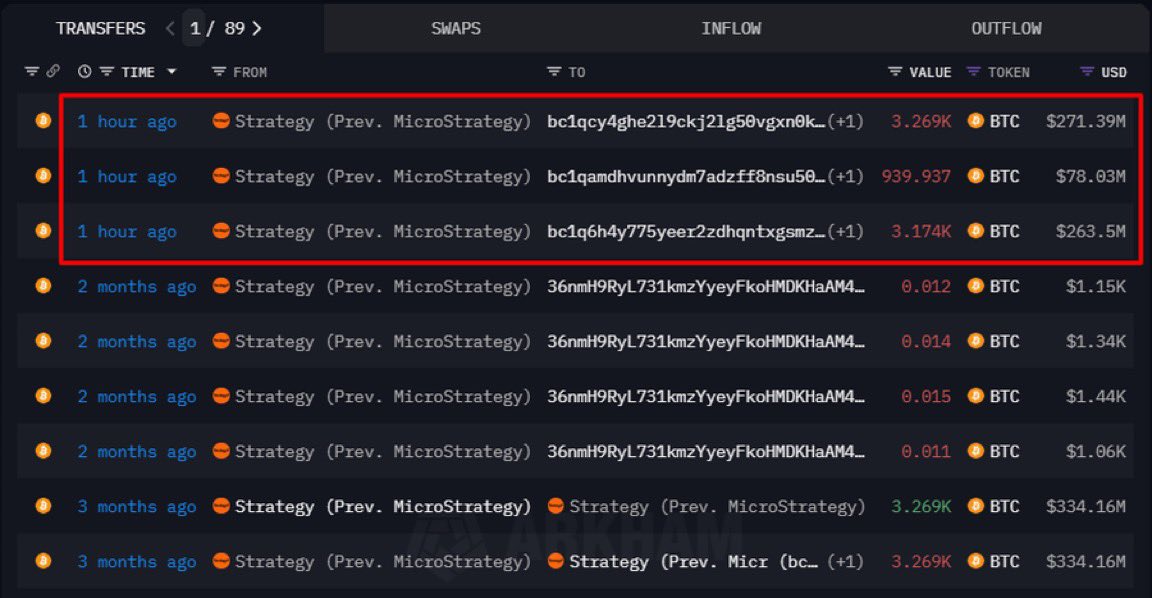Click the VALUE column header label
Image resolution: width=1152 pixels, height=598 pixels.
coord(930,72)
